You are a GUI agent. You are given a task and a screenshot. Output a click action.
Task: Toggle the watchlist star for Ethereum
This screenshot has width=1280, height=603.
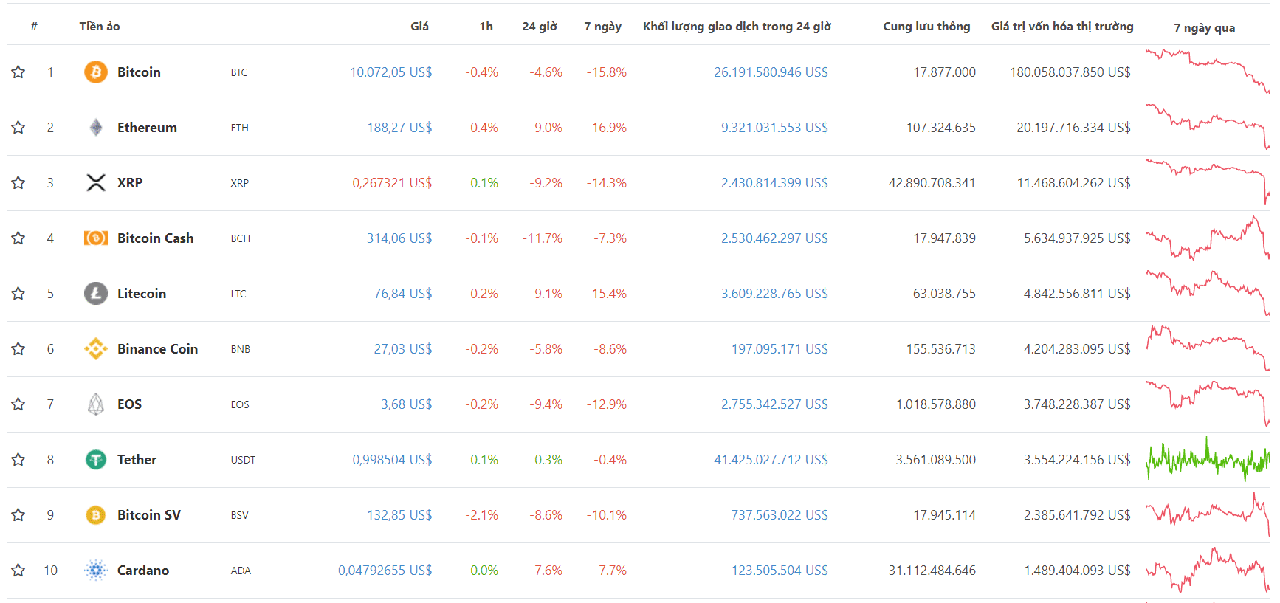click(x=18, y=128)
